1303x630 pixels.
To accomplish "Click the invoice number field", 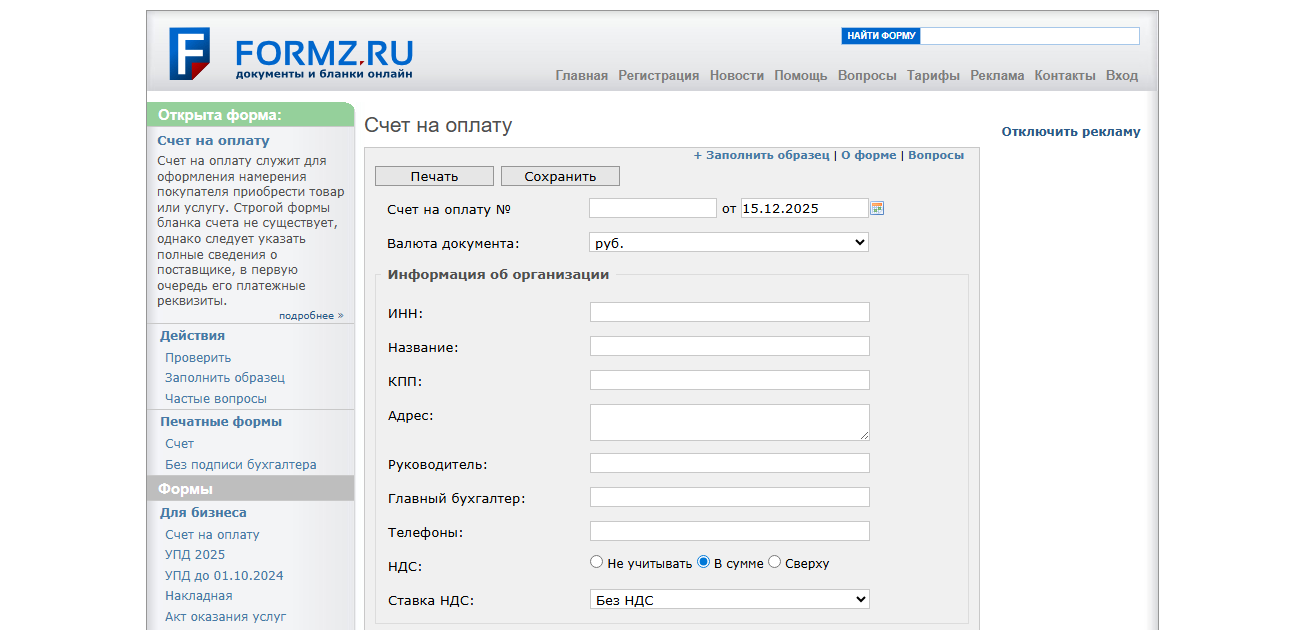I will click(x=652, y=208).
